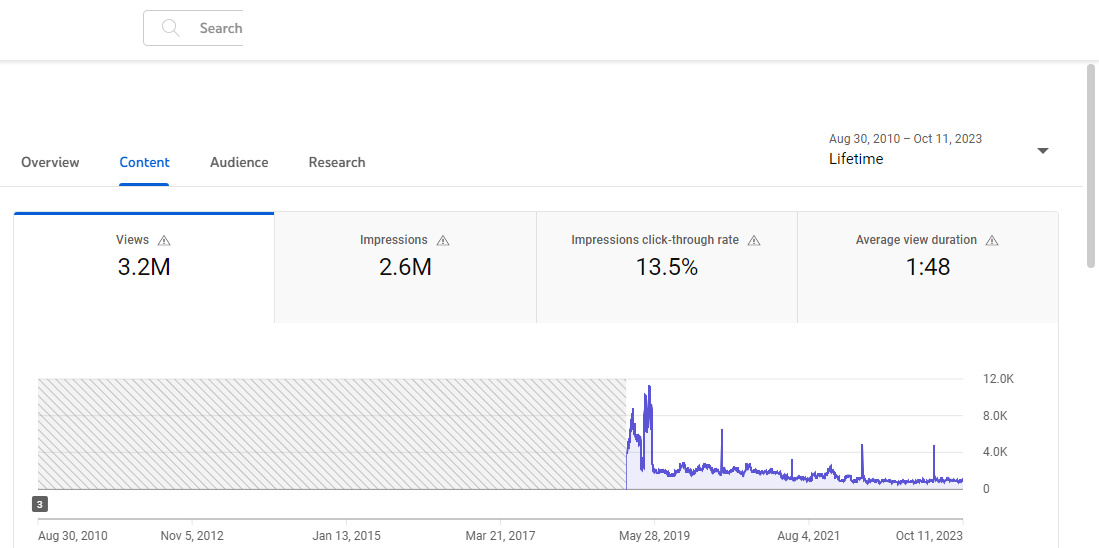Viewport: 1099px width, 548px height.
Task: Click inside the Search input field
Action: click(193, 28)
